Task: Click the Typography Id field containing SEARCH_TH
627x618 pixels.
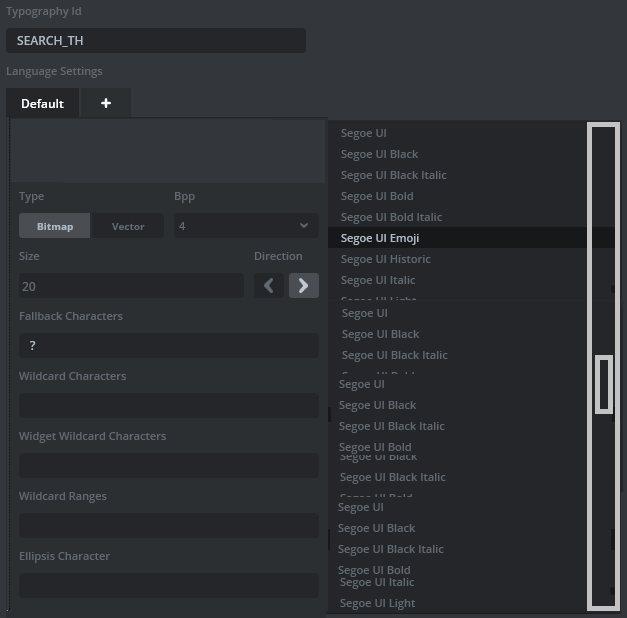Action: click(x=155, y=41)
